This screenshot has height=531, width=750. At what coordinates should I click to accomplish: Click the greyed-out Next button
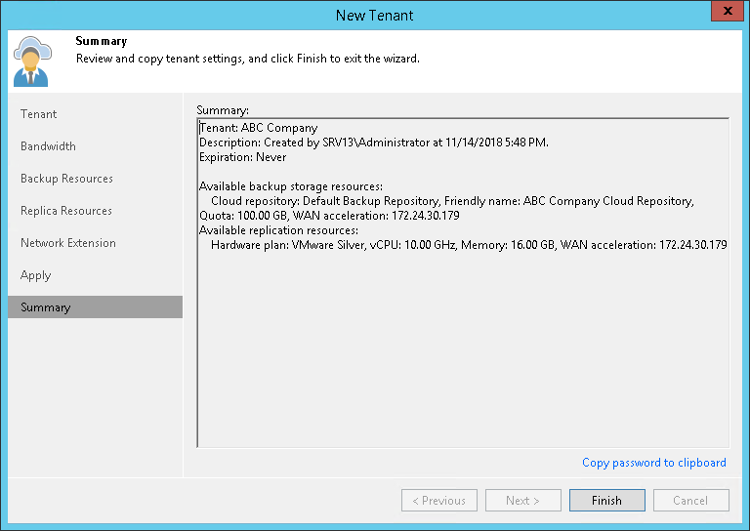coord(523,500)
